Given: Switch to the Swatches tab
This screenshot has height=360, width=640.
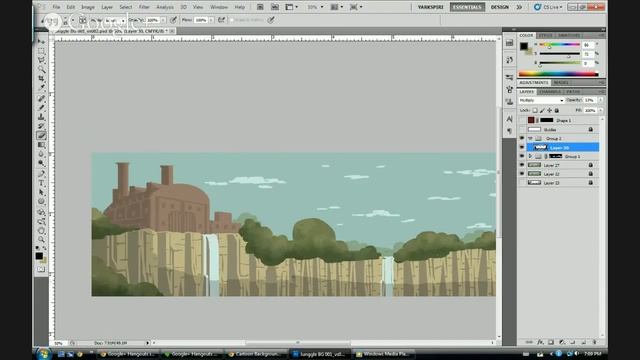Looking at the screenshot, I should tap(569, 36).
